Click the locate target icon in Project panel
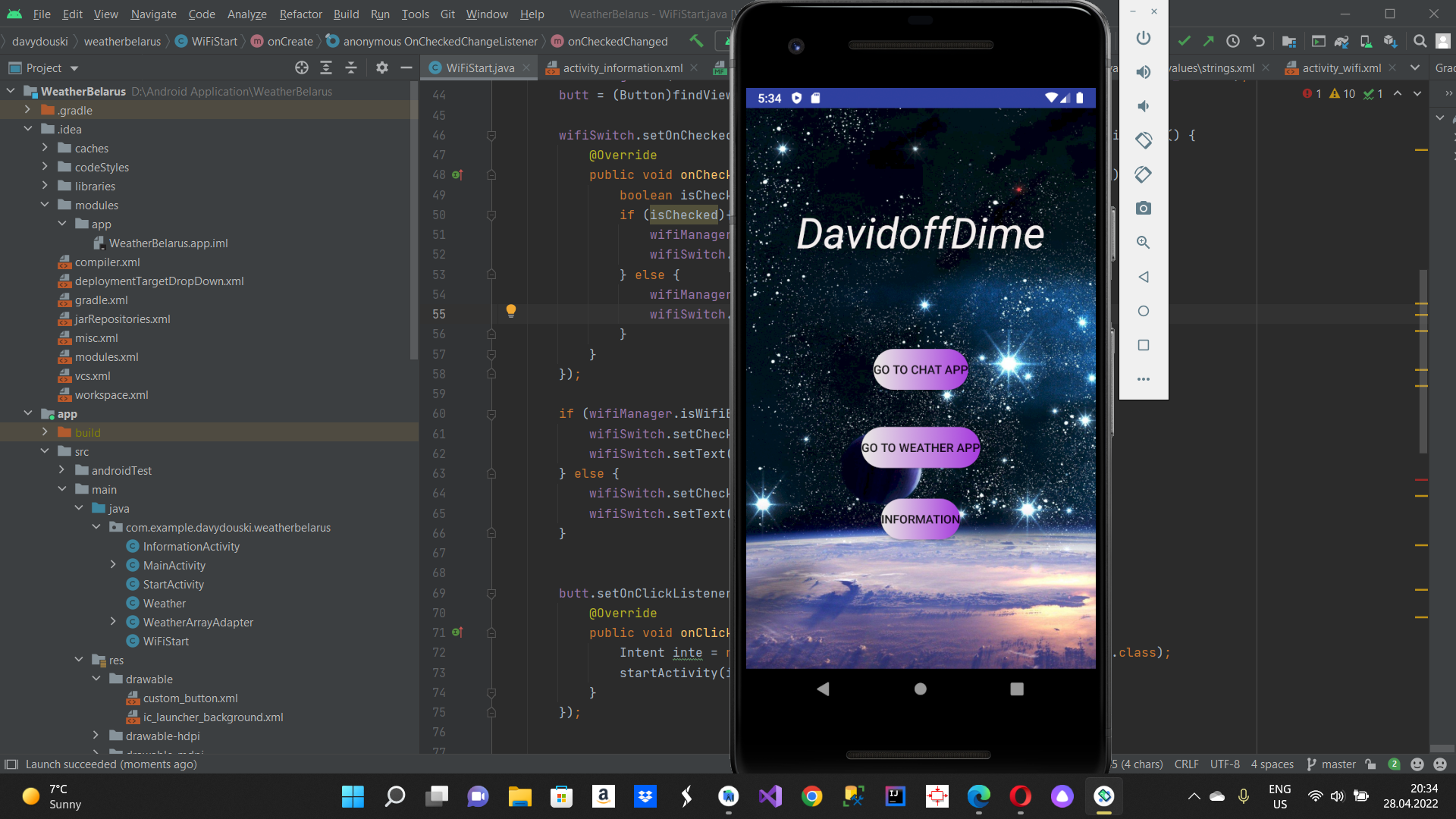Viewport: 1456px width, 819px height. point(302,67)
